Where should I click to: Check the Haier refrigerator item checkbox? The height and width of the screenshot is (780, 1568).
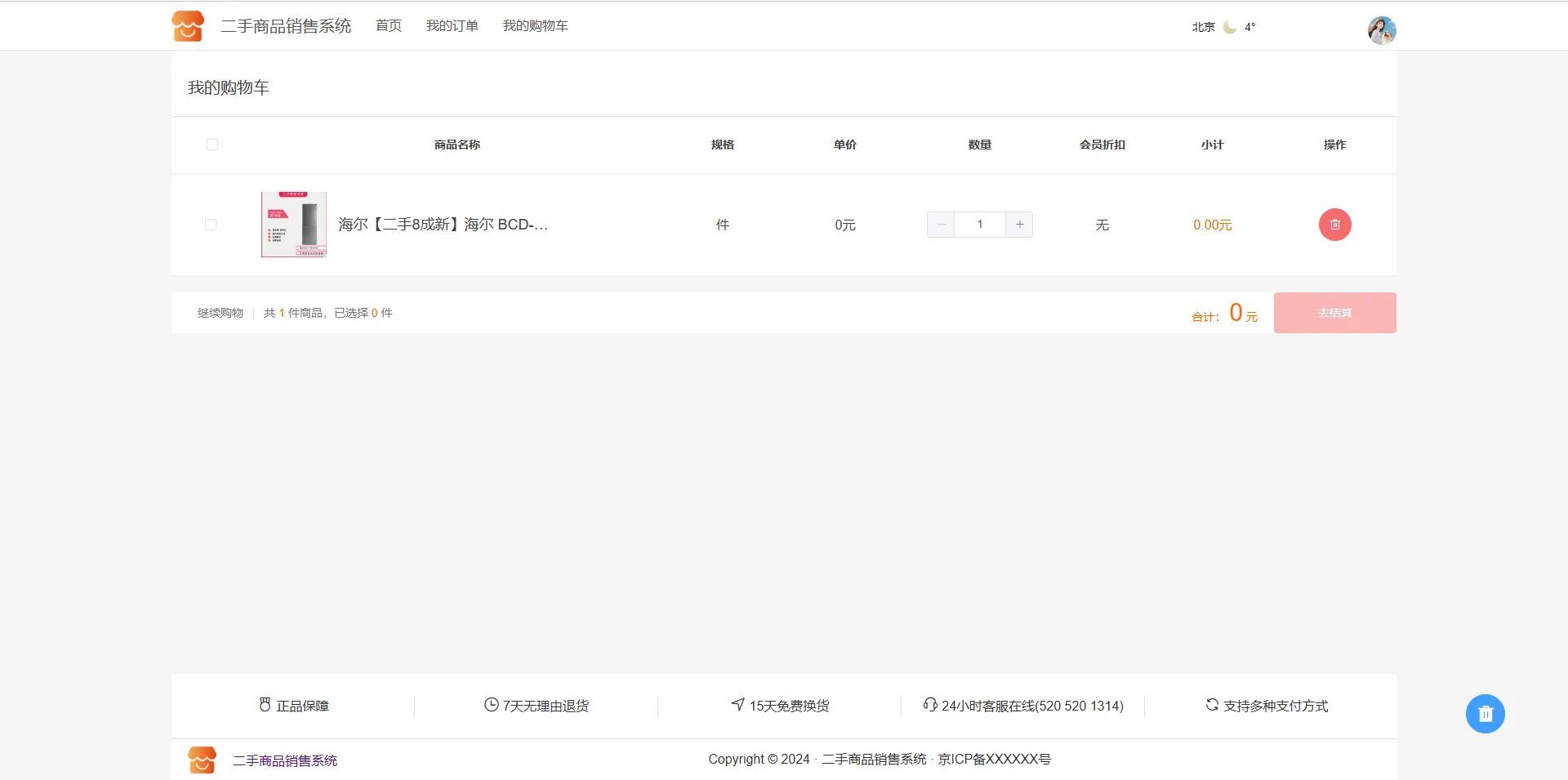click(x=211, y=225)
